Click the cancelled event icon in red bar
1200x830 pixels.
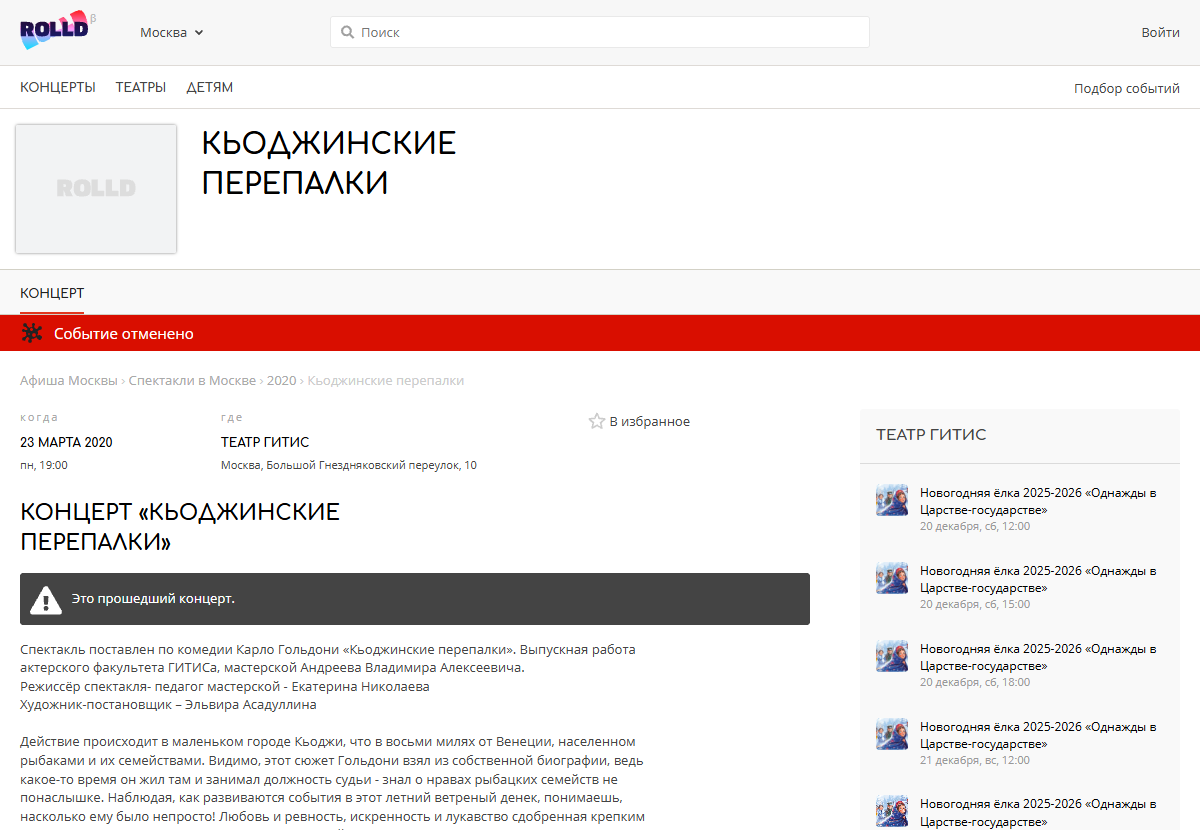32,333
